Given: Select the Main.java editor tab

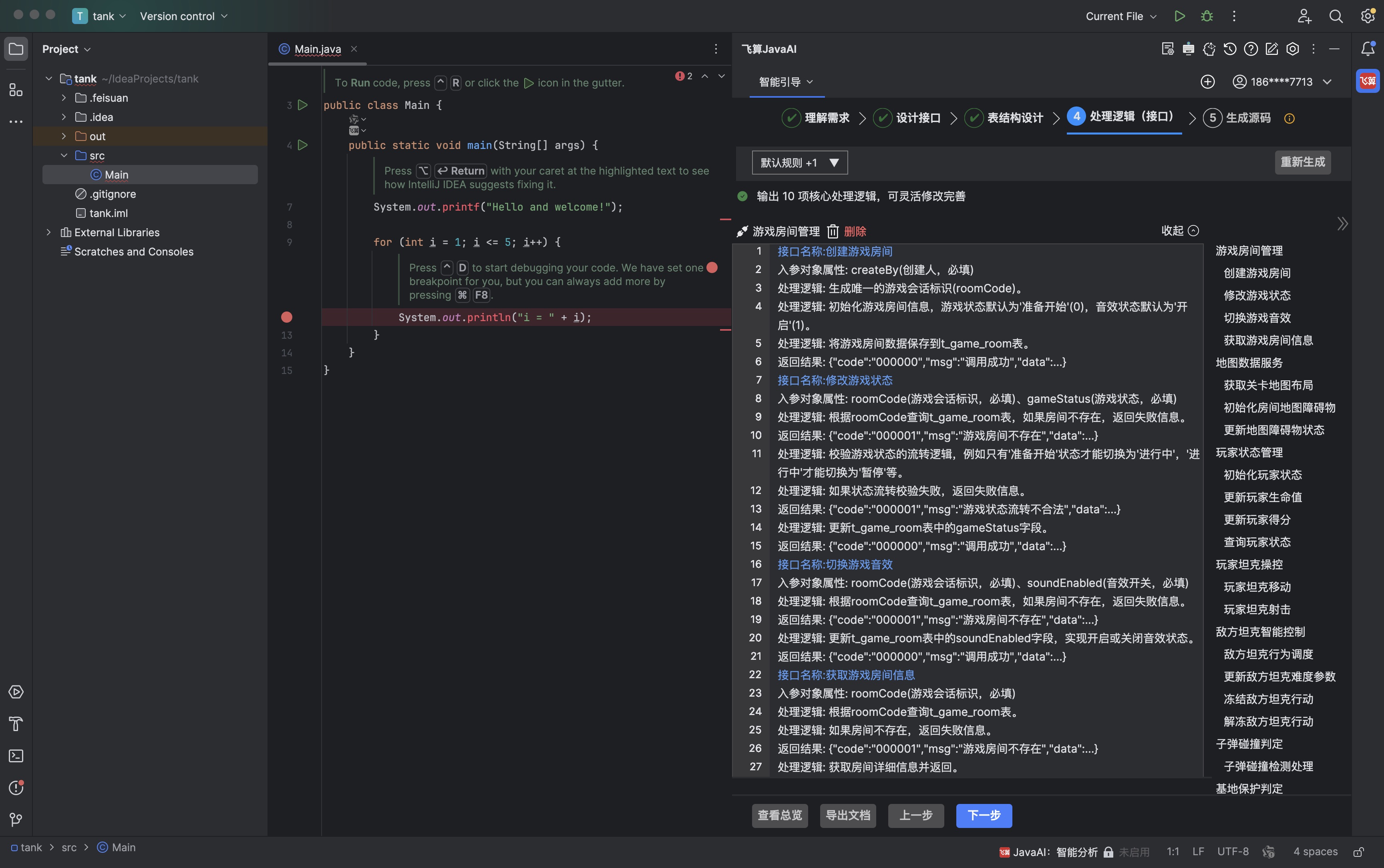Looking at the screenshot, I should [318, 49].
